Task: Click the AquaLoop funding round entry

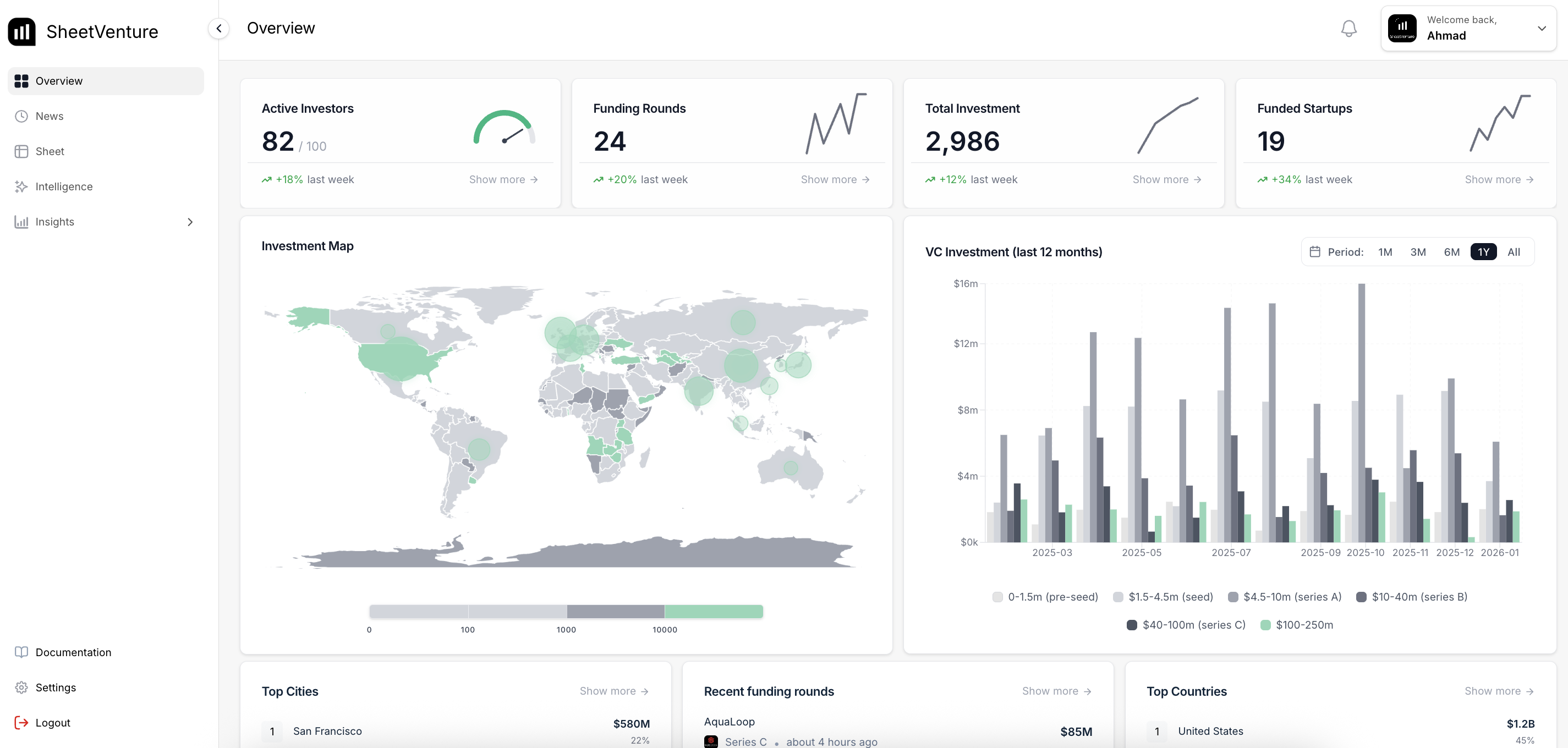Action: [x=729, y=722]
